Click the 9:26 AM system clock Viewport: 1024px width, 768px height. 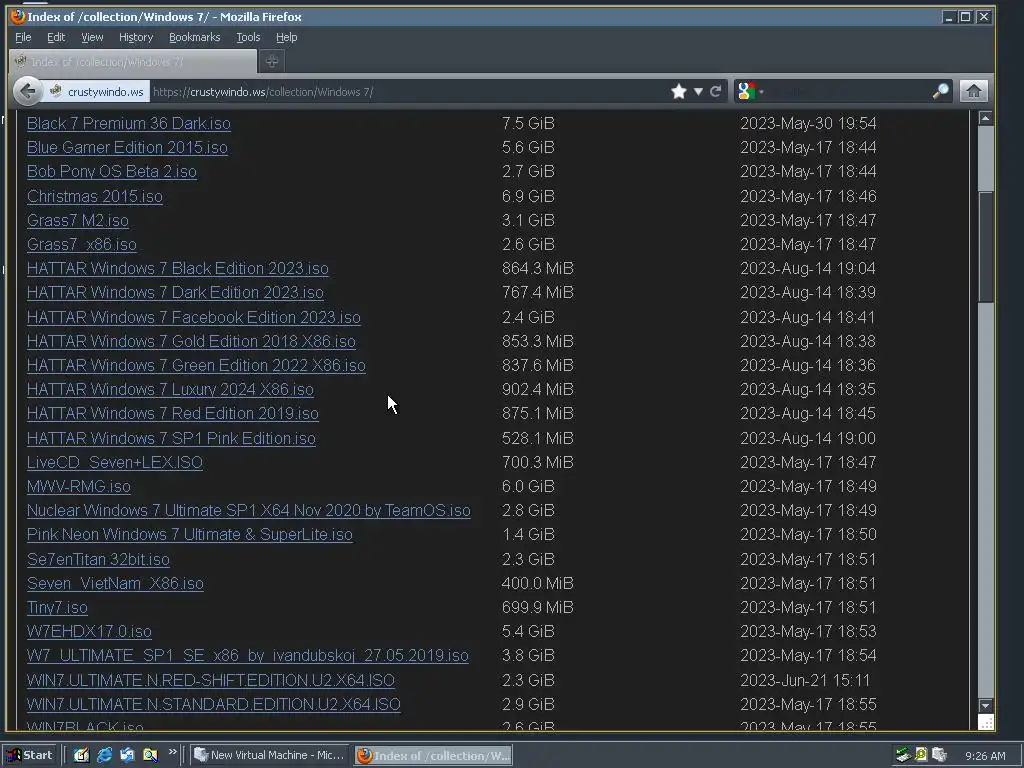[985, 756]
